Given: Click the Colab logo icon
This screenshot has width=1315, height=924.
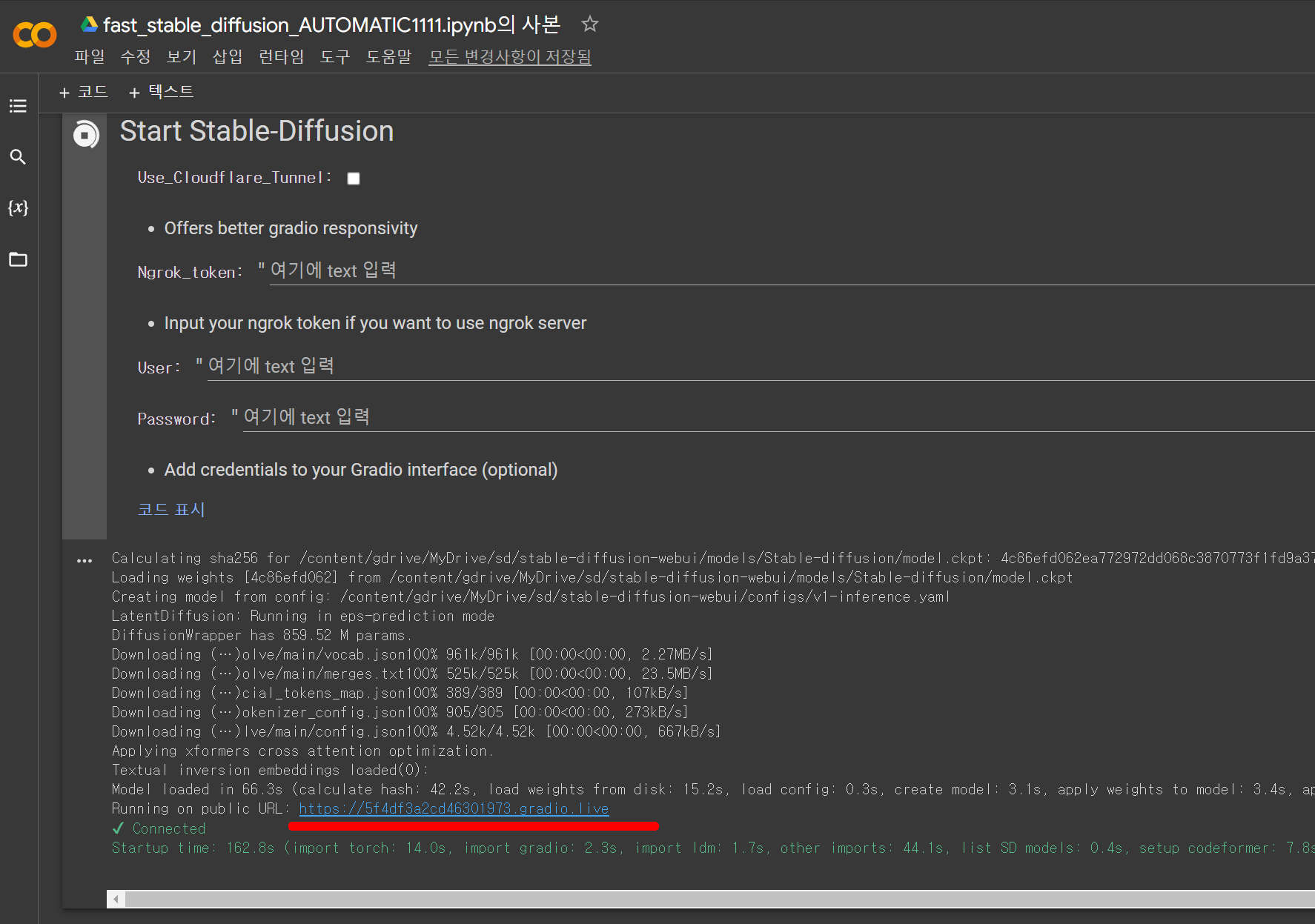Looking at the screenshot, I should pos(35,34).
